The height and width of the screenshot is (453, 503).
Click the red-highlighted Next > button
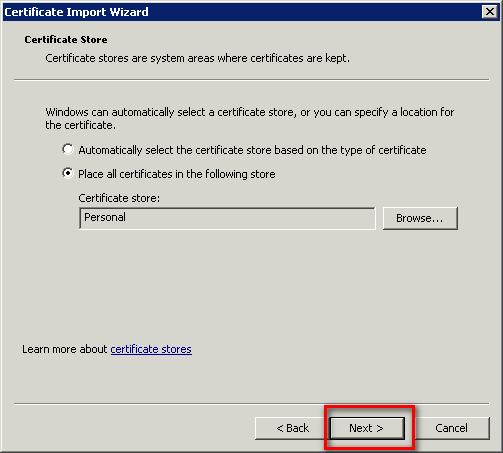click(367, 428)
